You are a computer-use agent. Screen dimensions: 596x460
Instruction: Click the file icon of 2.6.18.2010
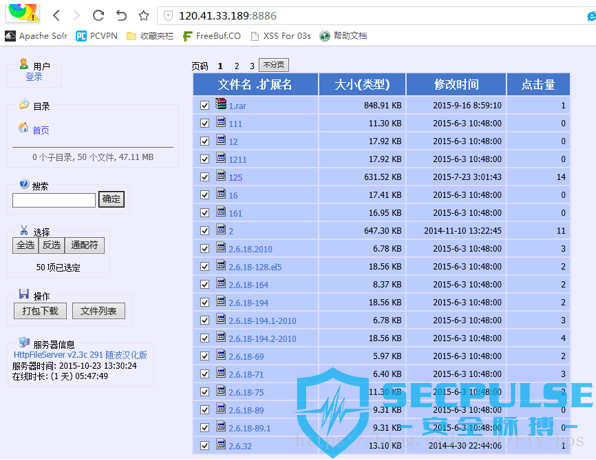(x=221, y=247)
